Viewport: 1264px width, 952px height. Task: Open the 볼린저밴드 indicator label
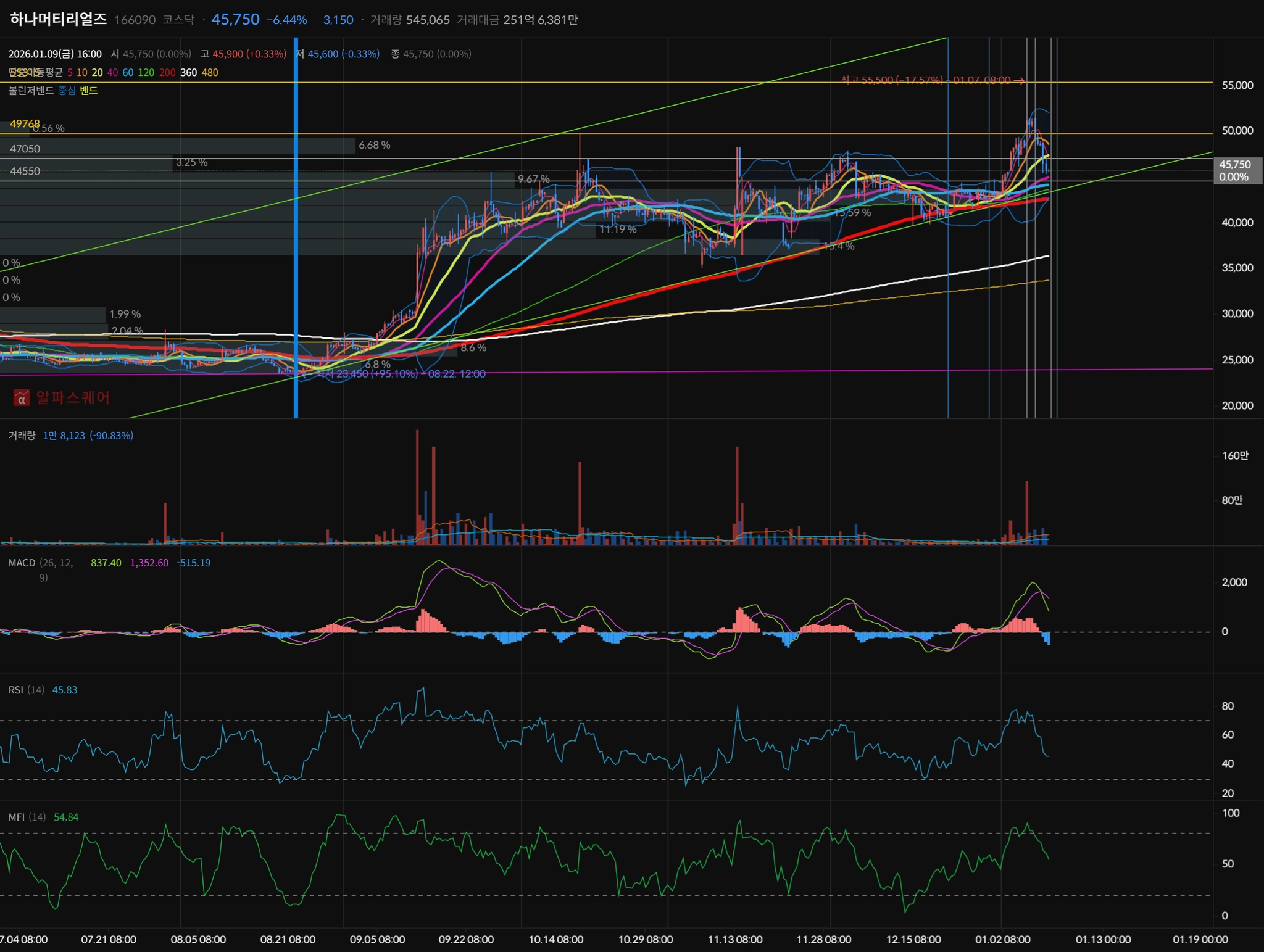pos(31,91)
